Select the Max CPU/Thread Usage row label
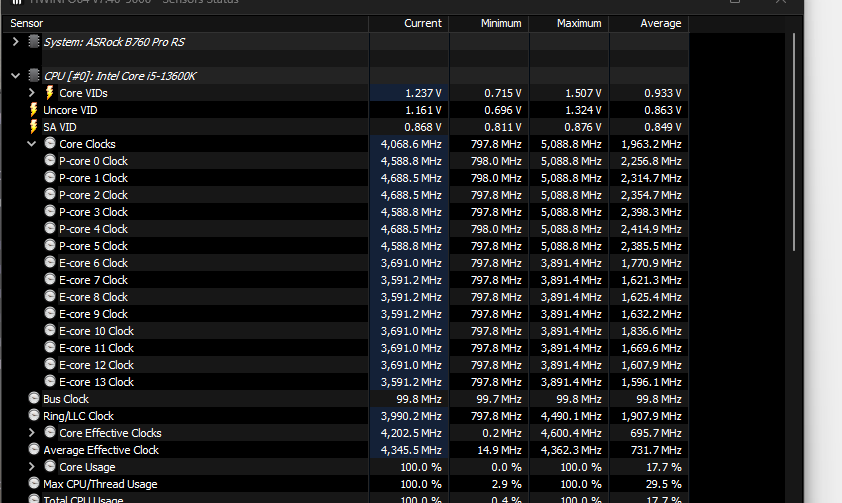 click(x=100, y=484)
